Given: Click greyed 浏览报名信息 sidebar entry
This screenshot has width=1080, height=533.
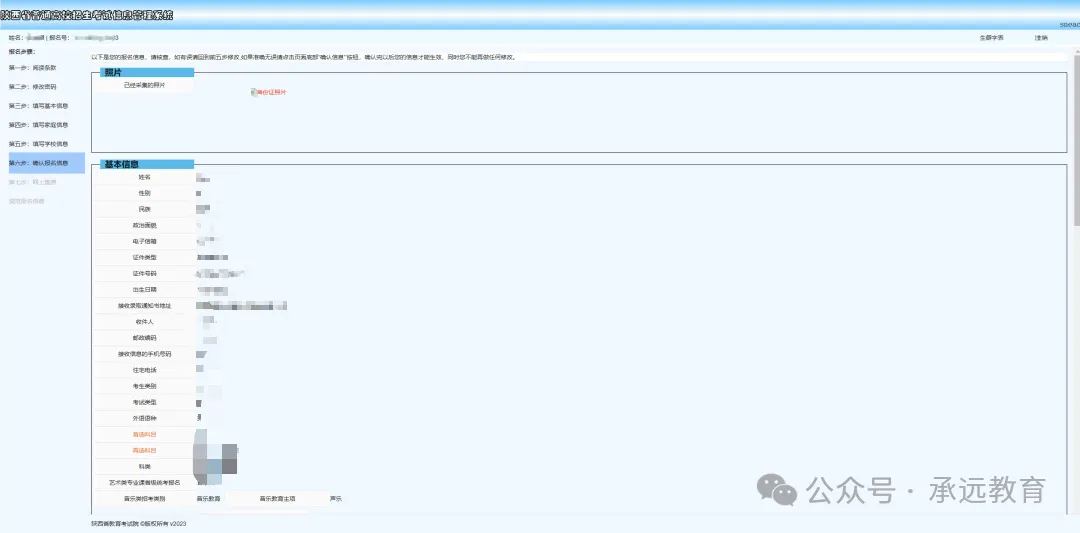Looking at the screenshot, I should click(x=26, y=201).
